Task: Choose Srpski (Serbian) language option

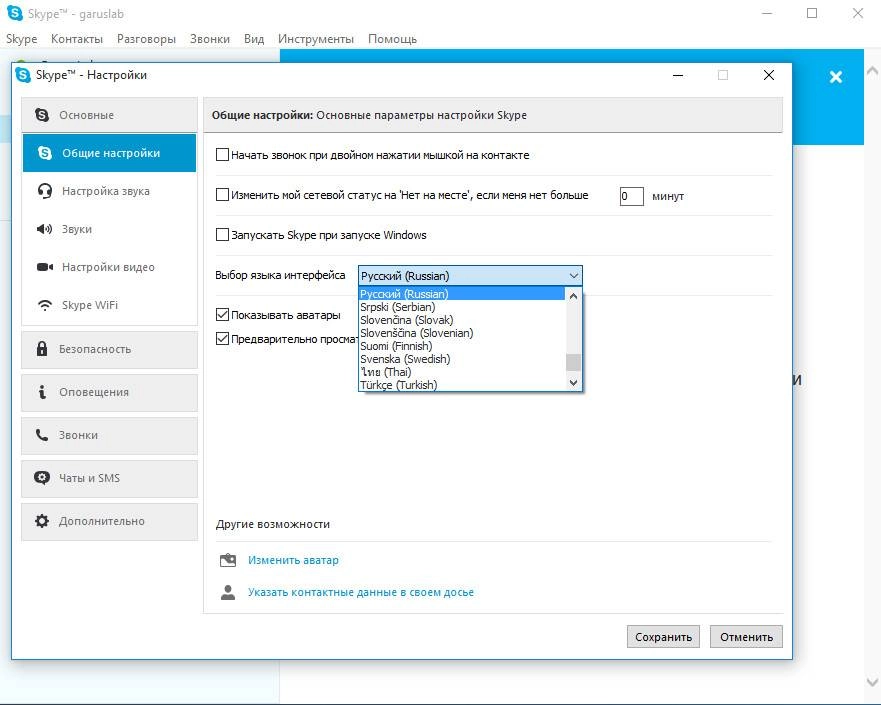Action: tap(461, 307)
